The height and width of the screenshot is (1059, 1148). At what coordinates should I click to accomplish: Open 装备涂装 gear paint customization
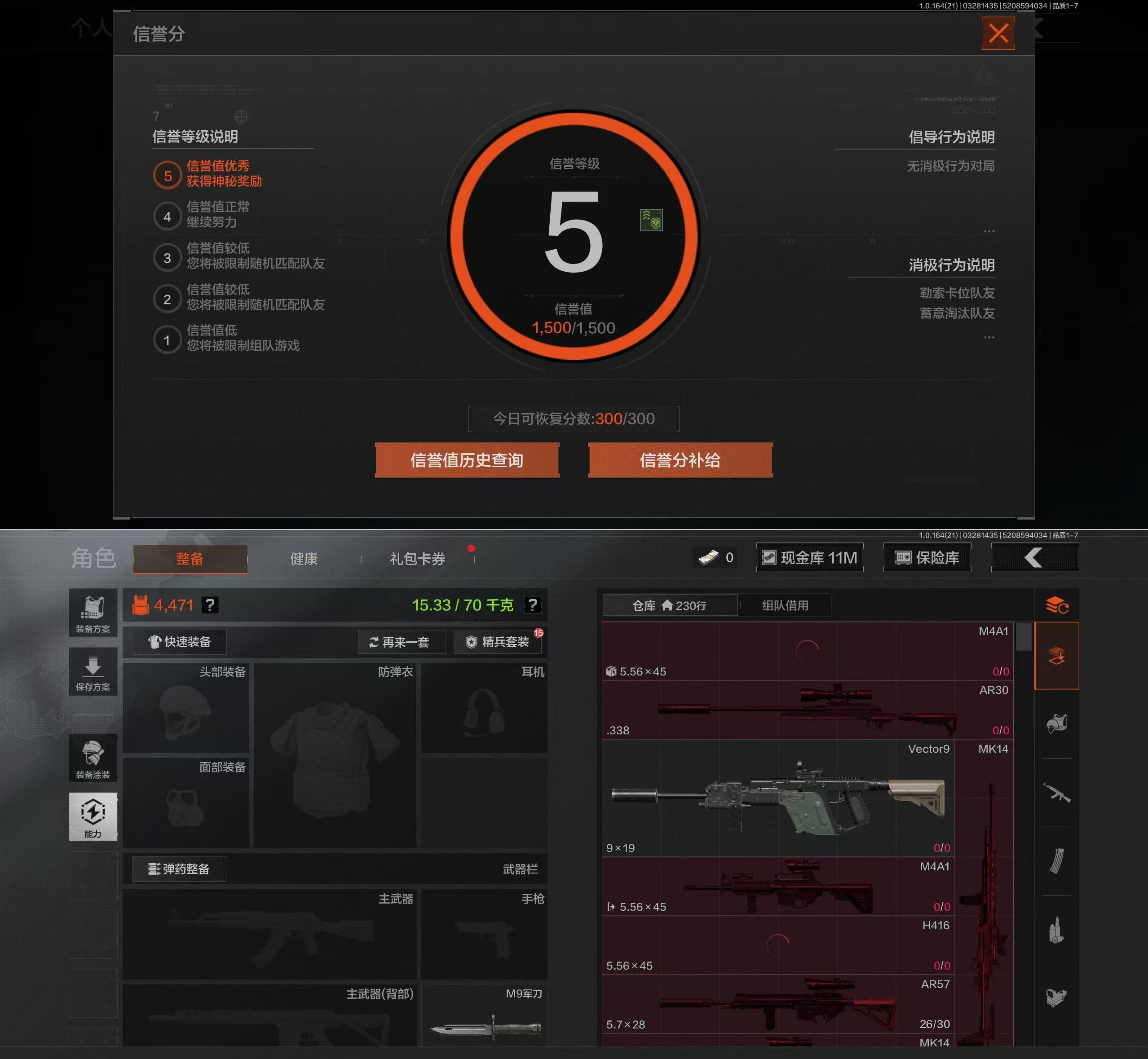[x=93, y=758]
